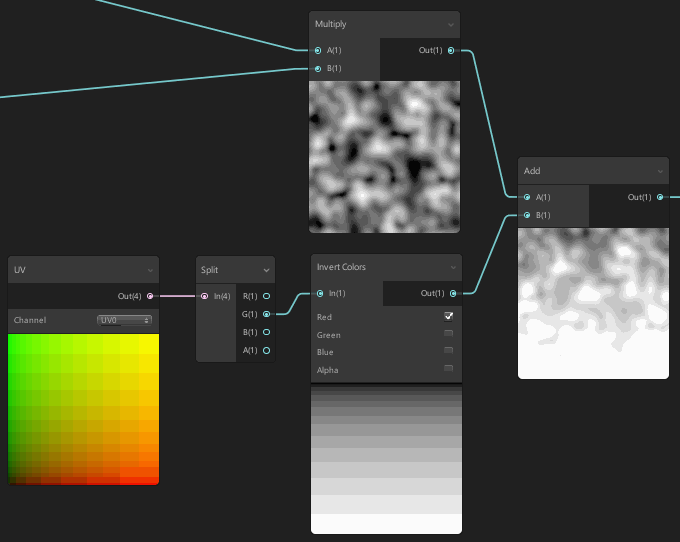This screenshot has height=542, width=680.
Task: Collapse the UV node preview chevron
Action: [150, 271]
